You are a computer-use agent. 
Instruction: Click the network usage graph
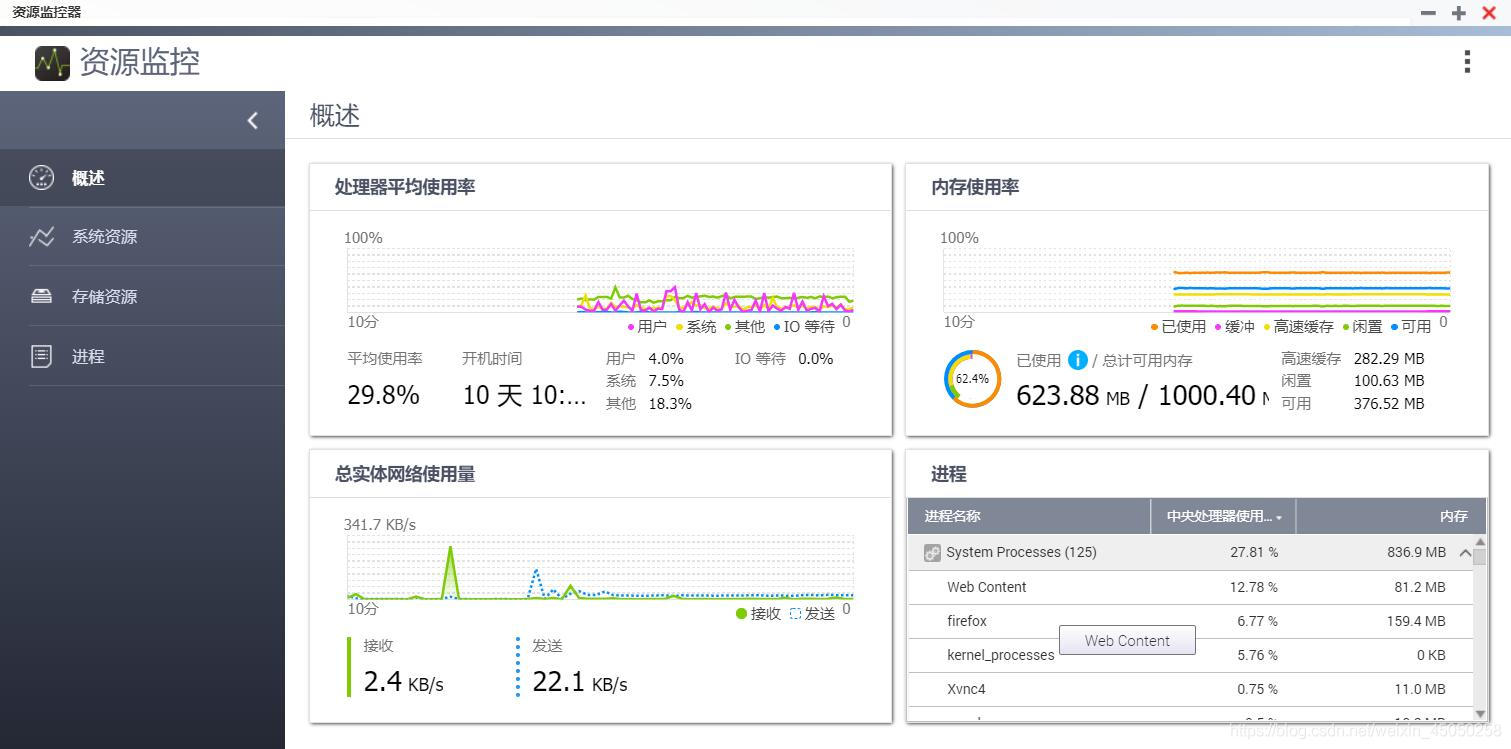(600, 568)
